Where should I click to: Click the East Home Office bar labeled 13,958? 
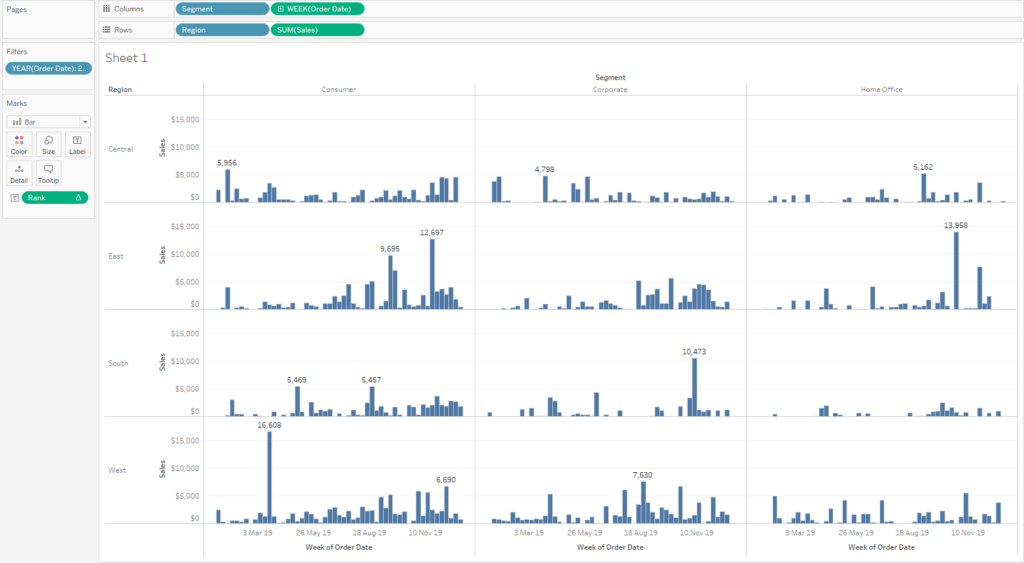pos(956,270)
